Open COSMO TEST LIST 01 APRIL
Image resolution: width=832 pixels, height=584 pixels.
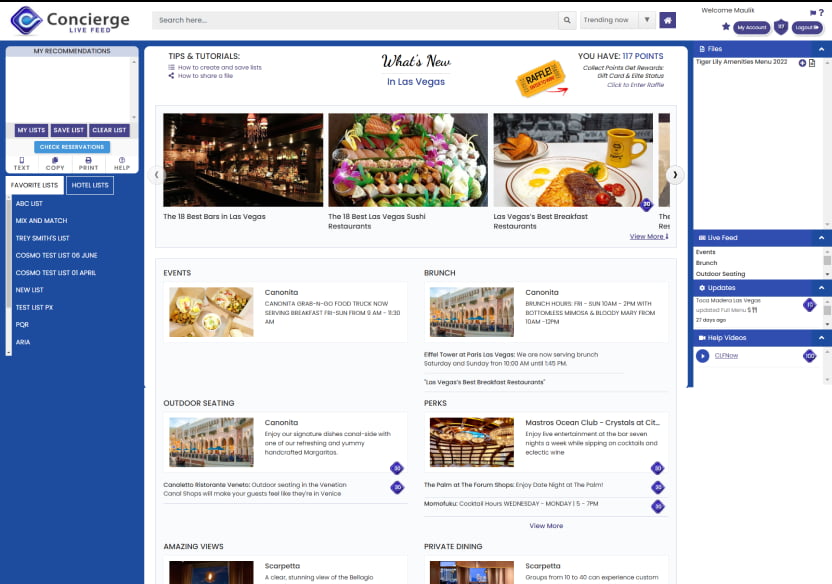pos(56,273)
